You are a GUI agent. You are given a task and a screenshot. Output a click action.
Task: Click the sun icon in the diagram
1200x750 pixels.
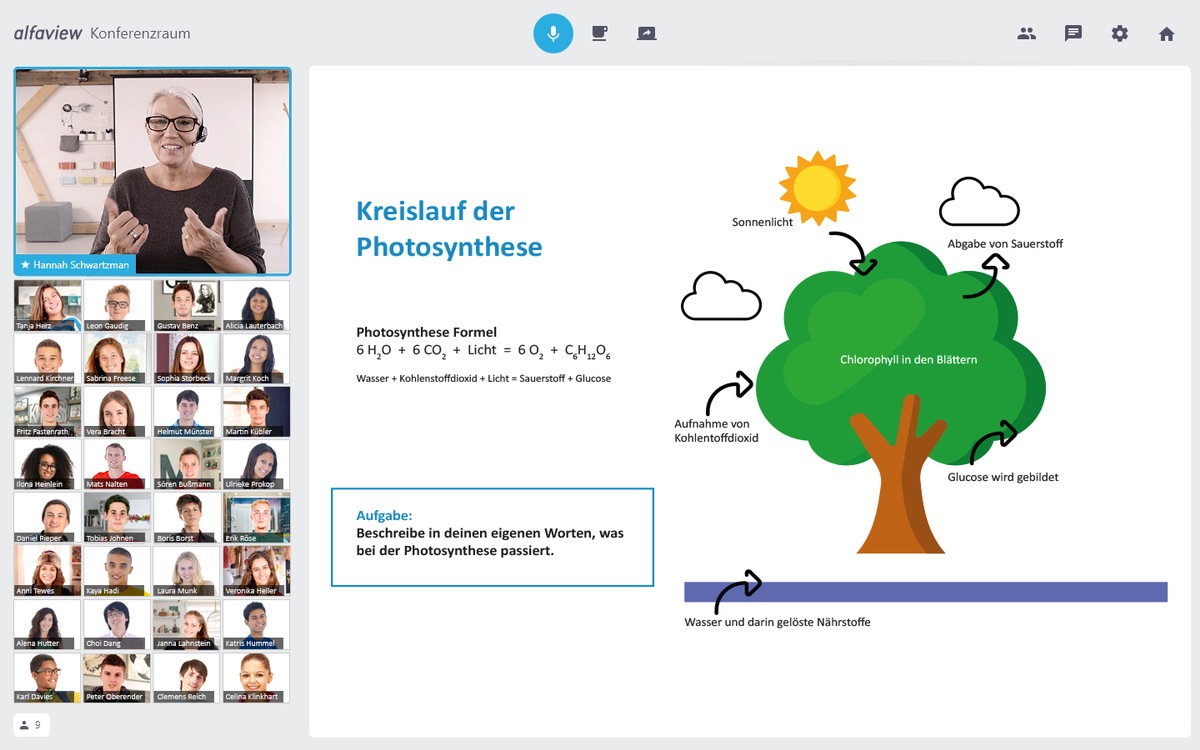(817, 187)
